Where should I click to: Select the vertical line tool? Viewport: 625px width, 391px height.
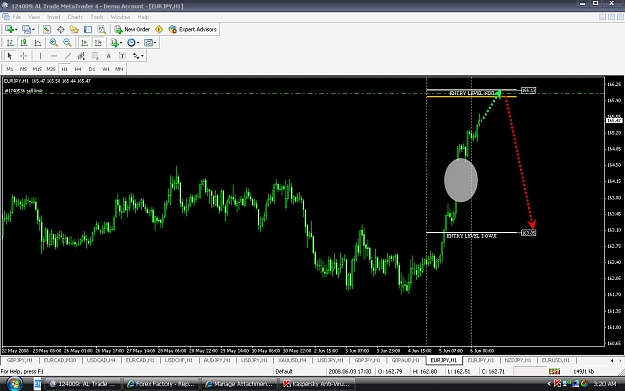coord(40,56)
